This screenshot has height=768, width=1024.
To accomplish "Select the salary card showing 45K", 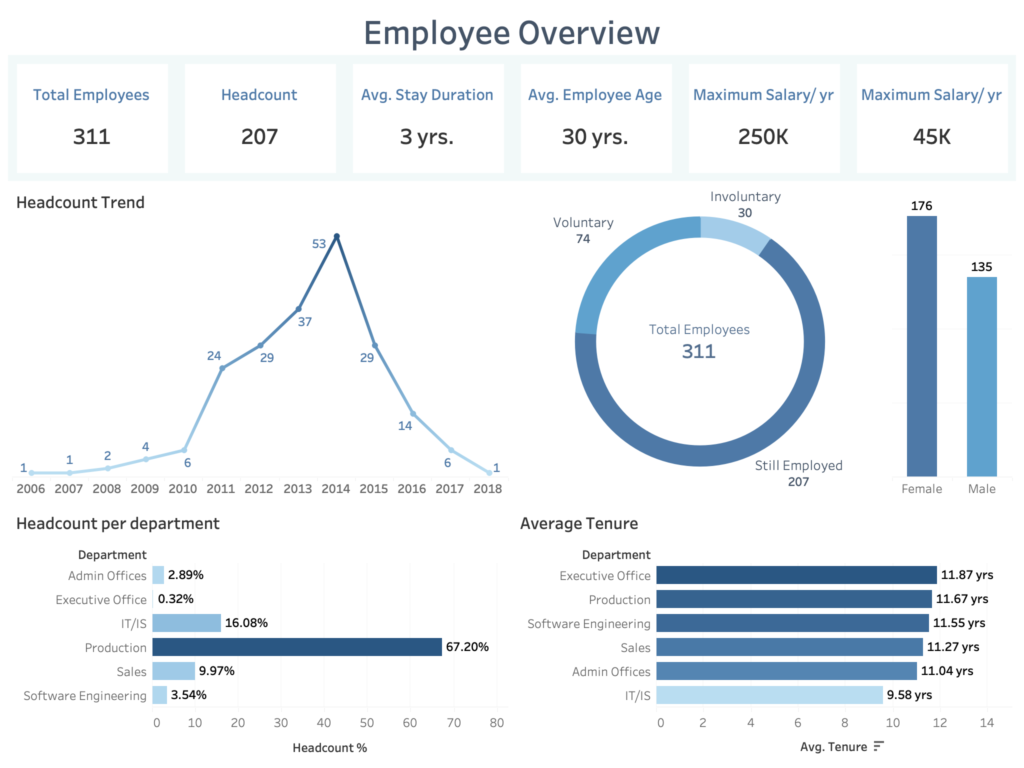I will click(931, 116).
